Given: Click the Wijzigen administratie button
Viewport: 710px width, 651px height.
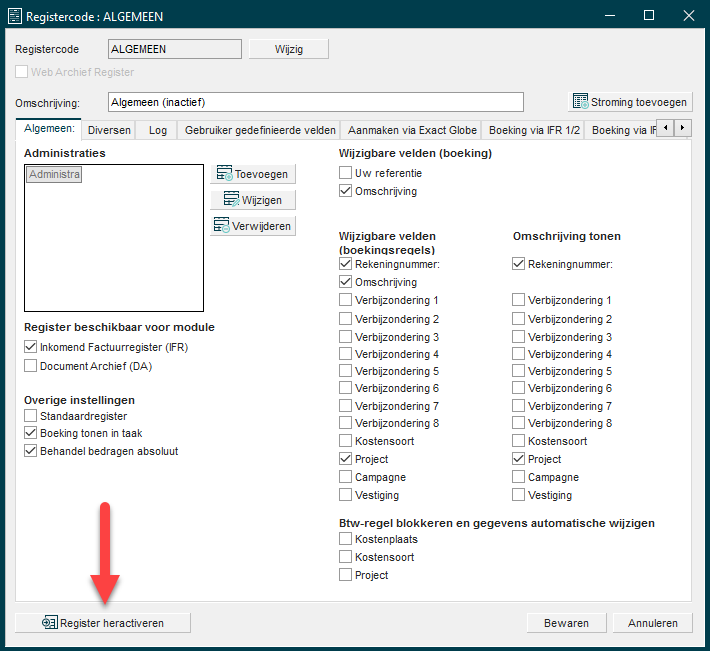Looking at the screenshot, I should coord(253,200).
